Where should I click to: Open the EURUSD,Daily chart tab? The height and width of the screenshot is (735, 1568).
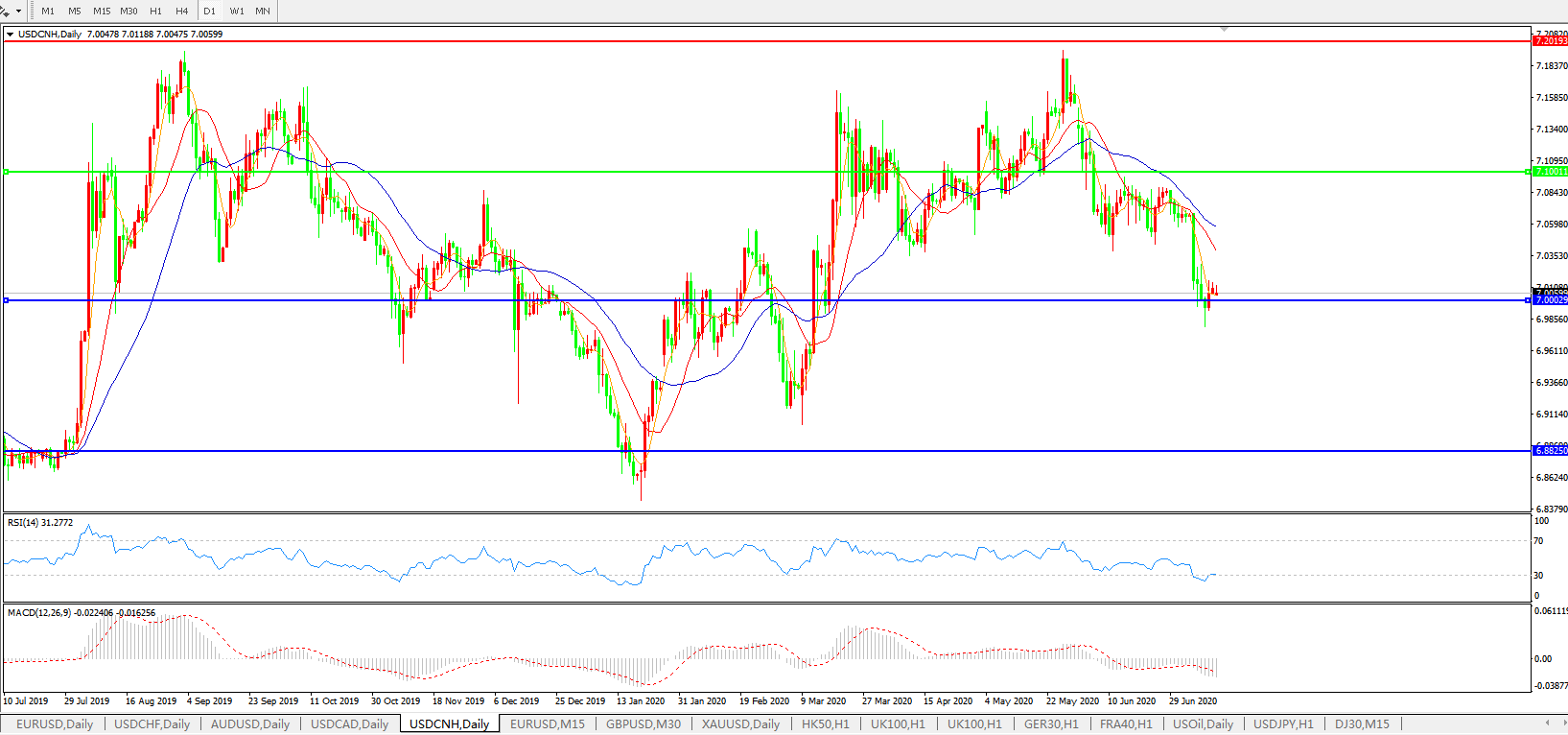pyautogui.click(x=55, y=724)
